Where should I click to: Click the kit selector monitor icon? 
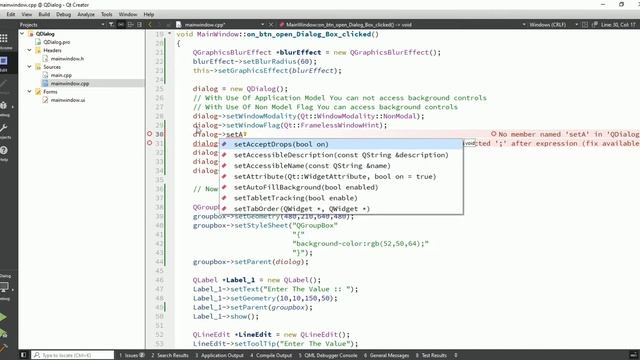click(x=4, y=287)
